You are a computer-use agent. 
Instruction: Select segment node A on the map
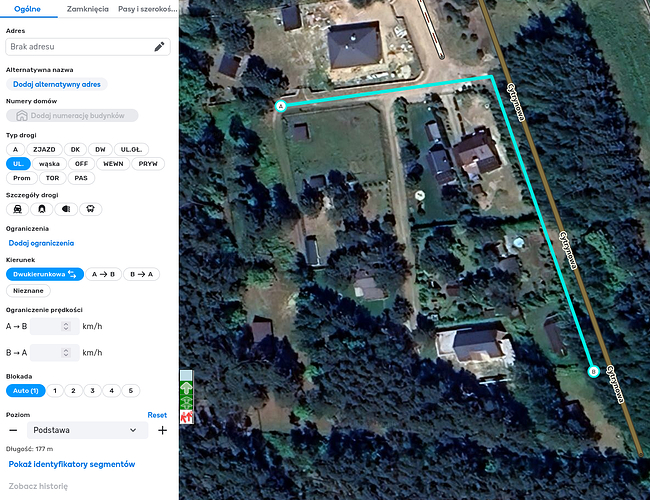point(281,106)
